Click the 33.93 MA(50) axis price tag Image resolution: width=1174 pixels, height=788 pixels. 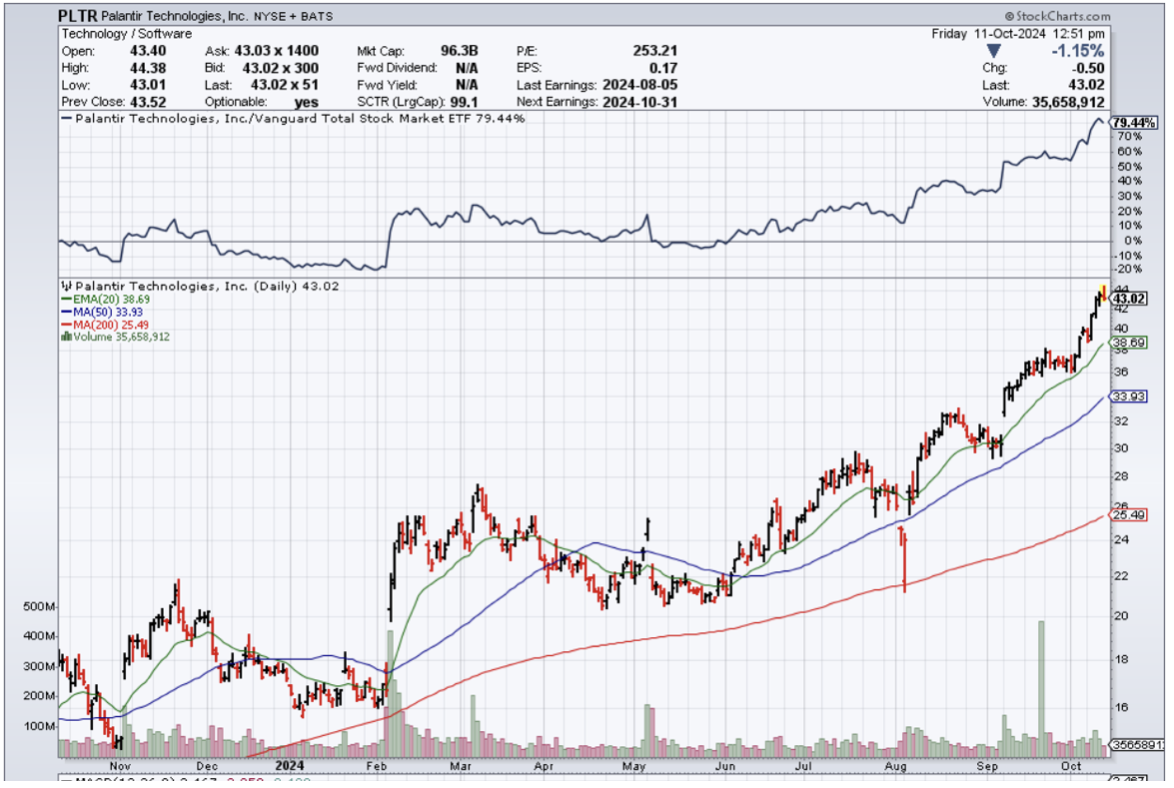tap(1128, 396)
